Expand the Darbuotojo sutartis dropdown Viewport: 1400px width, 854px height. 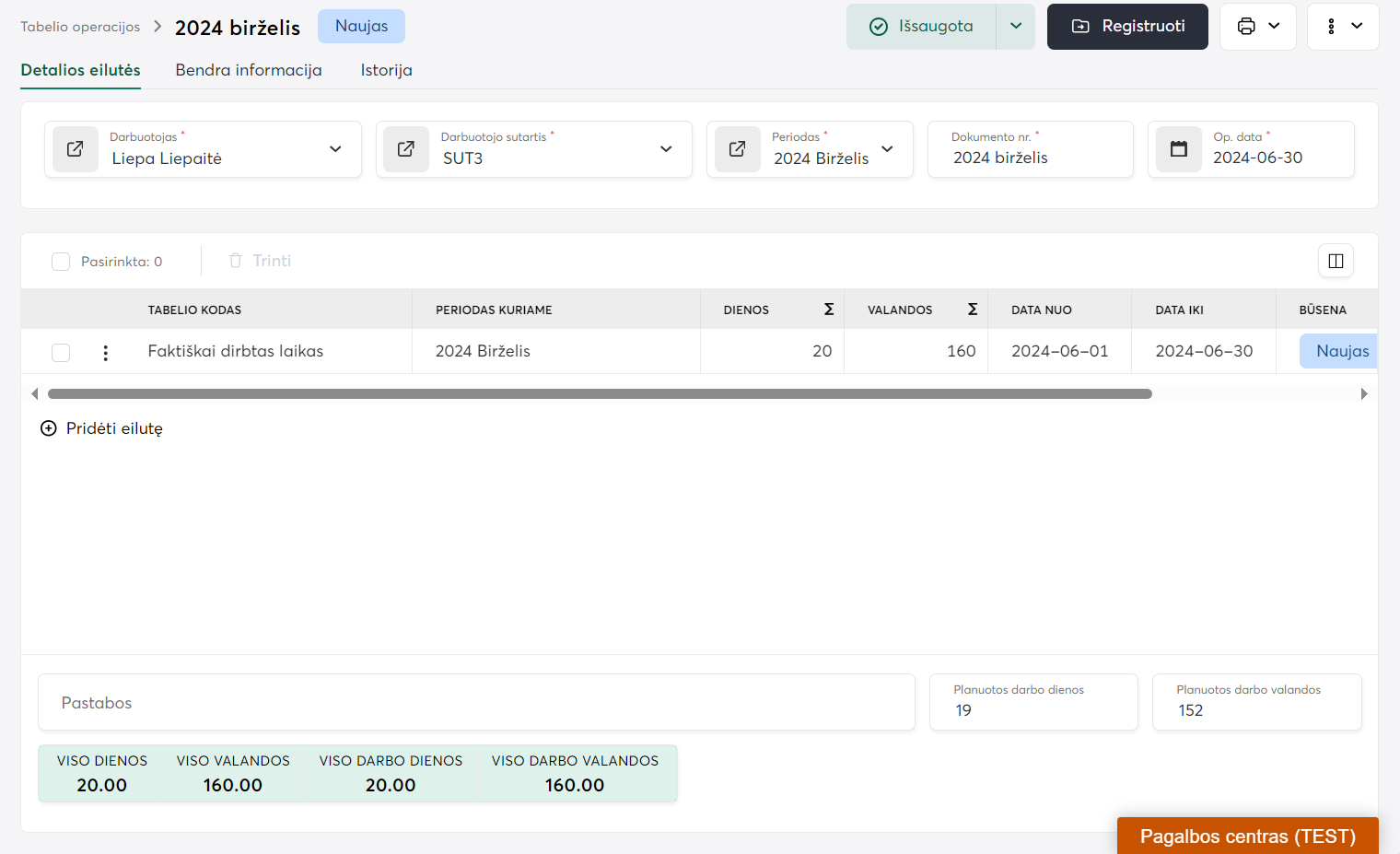tap(666, 149)
